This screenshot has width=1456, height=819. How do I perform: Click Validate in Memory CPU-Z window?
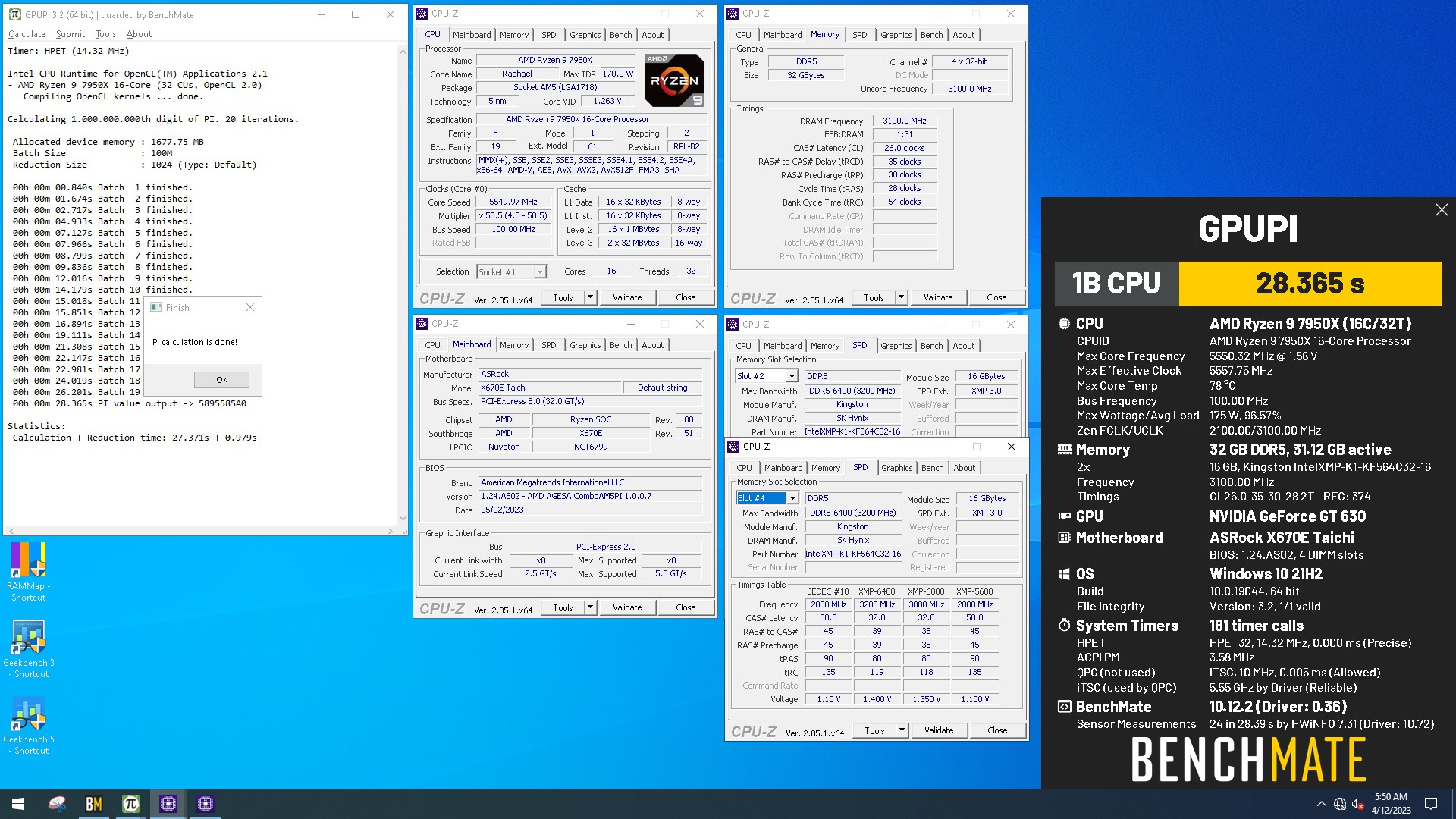[x=938, y=297]
